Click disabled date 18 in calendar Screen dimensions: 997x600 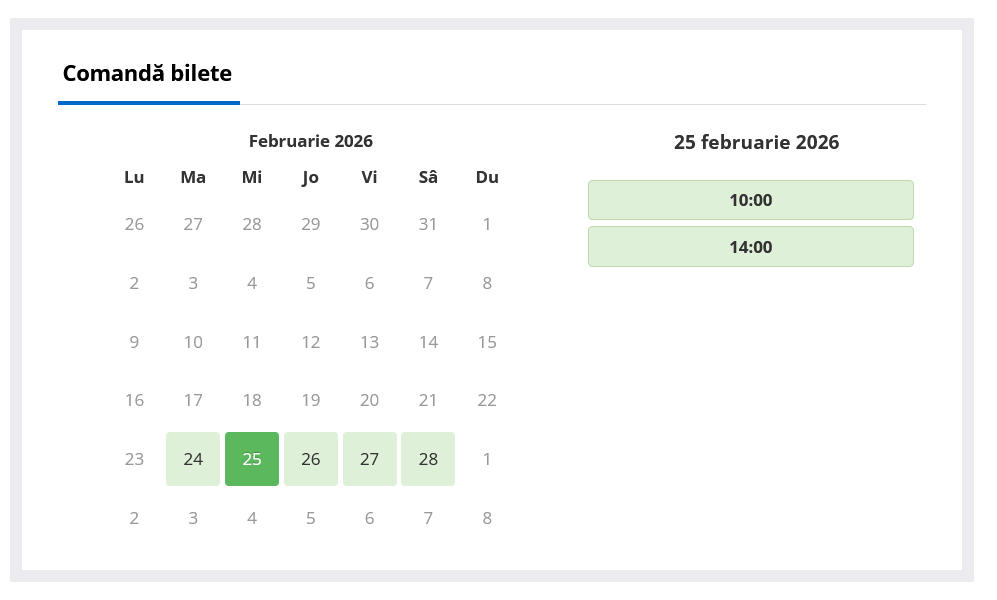(252, 400)
